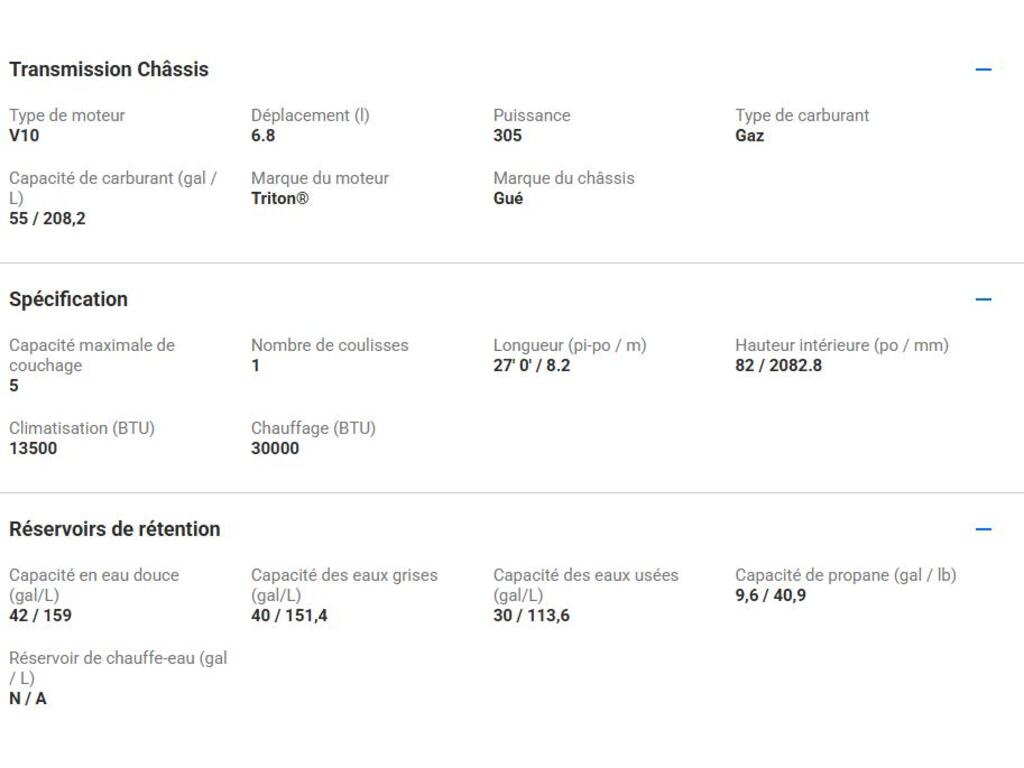Image resolution: width=1024 pixels, height=768 pixels.
Task: Collapse the Réservoirs de rétention minus icon
Action: pos(983,529)
